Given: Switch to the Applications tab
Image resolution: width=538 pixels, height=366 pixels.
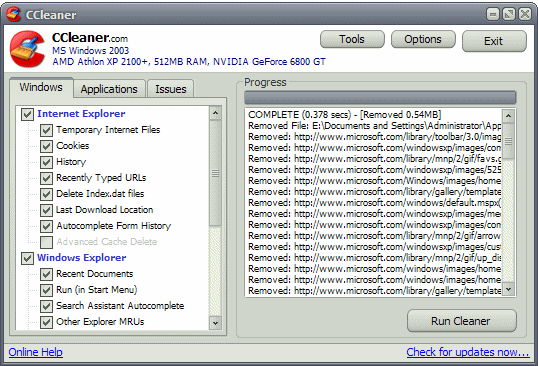Looking at the screenshot, I should [109, 89].
